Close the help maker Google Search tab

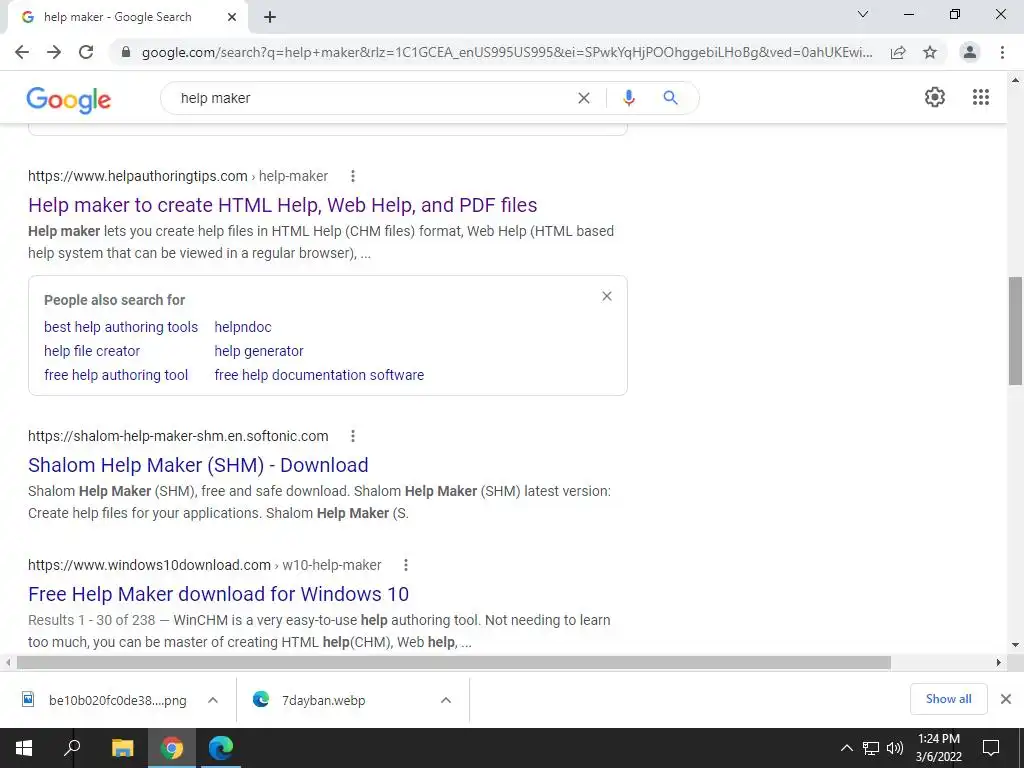coord(232,18)
